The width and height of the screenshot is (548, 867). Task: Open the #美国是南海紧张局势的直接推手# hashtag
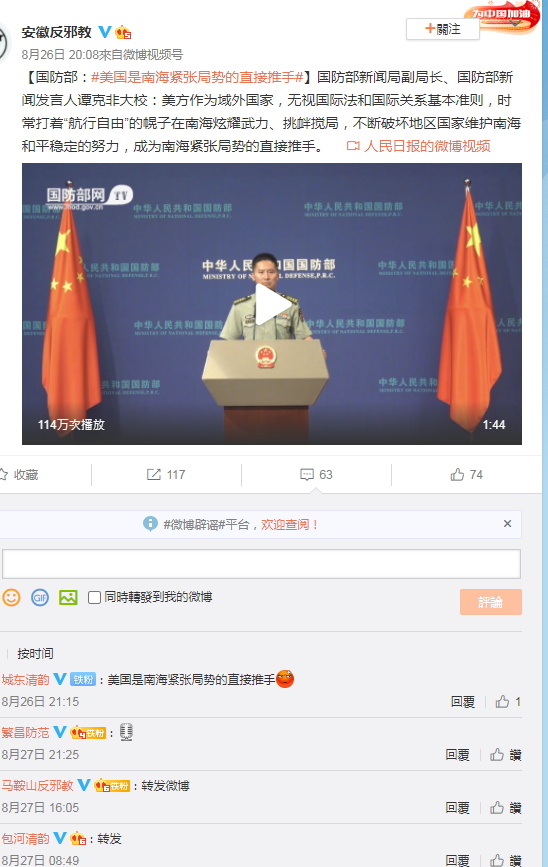(197, 77)
